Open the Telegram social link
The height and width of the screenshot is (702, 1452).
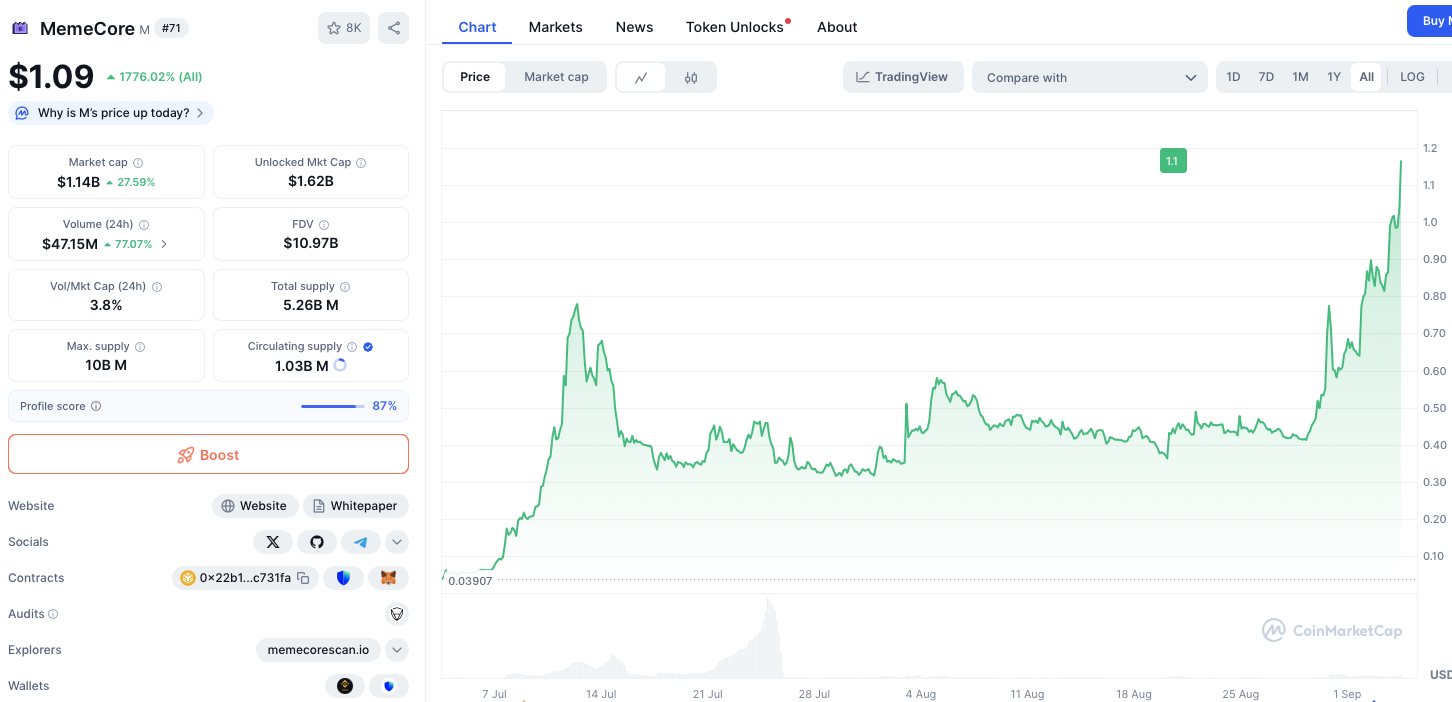361,542
